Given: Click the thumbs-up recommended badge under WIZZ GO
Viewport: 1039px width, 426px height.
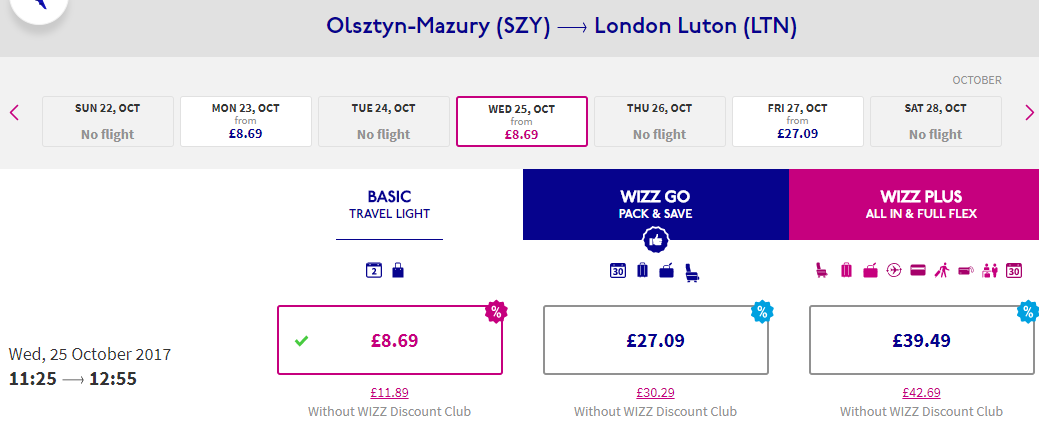Looking at the screenshot, I should click(656, 240).
